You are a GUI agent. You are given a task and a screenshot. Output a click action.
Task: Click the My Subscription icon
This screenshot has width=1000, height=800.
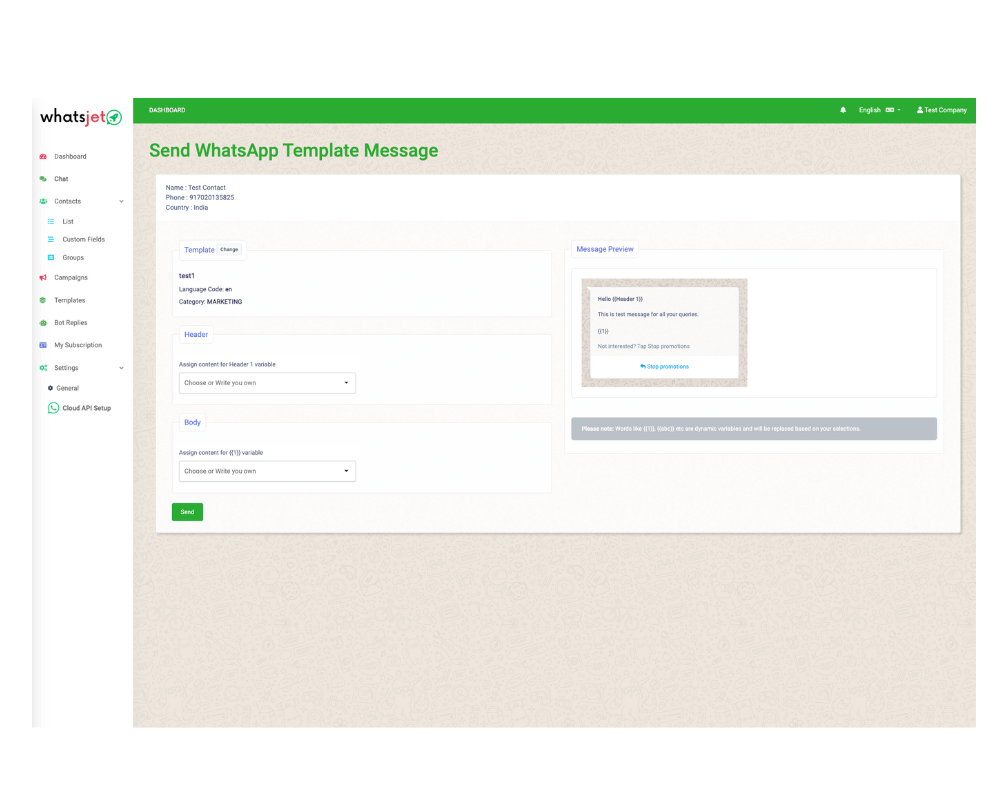click(x=43, y=345)
